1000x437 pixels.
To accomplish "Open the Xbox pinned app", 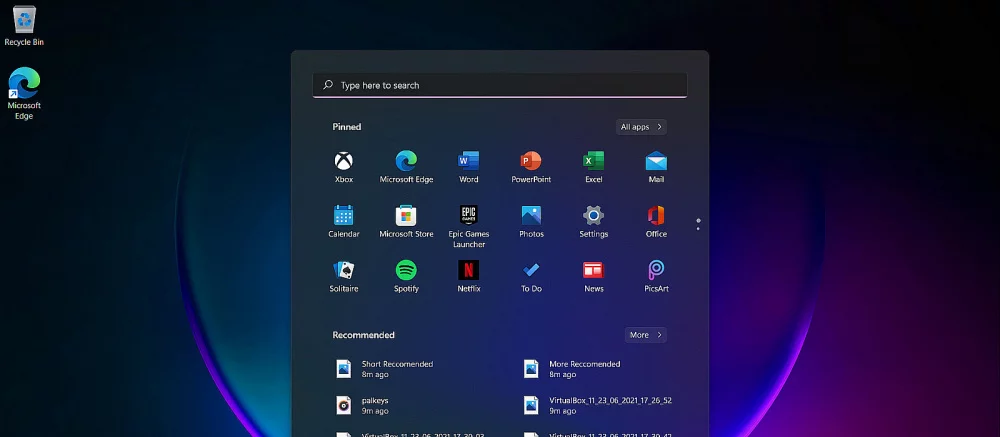I will point(344,168).
